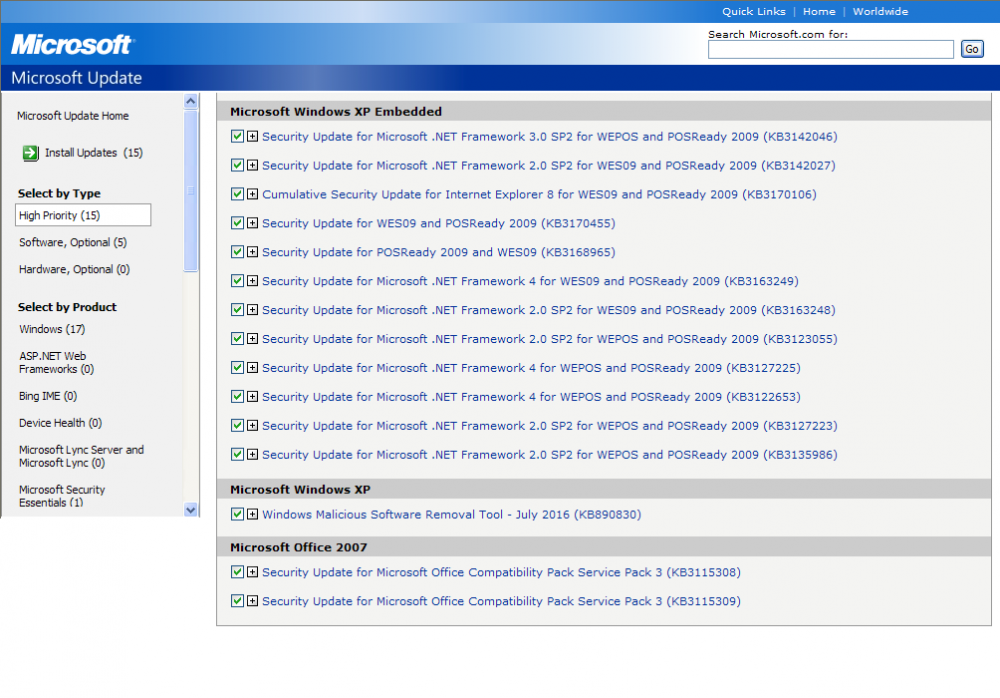Screen dimensions: 1000x698
Task: Expand details for KB3142027 with plus icon
Action: 253,165
